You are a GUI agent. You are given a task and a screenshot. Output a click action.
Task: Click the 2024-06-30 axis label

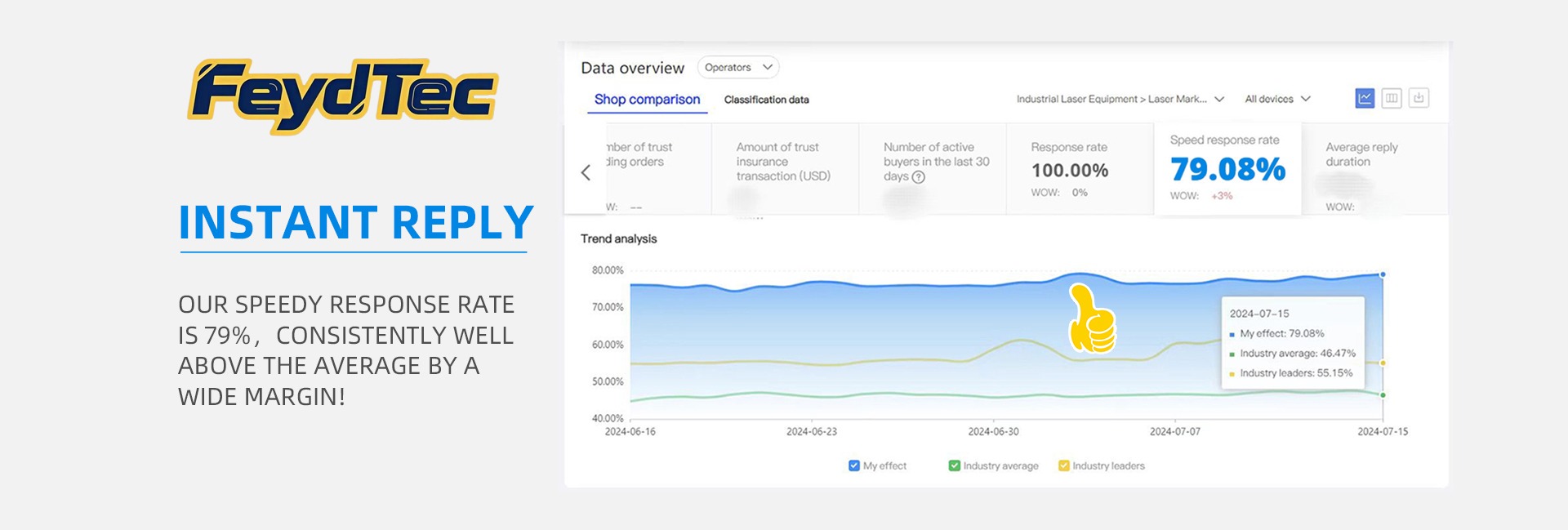[993, 431]
